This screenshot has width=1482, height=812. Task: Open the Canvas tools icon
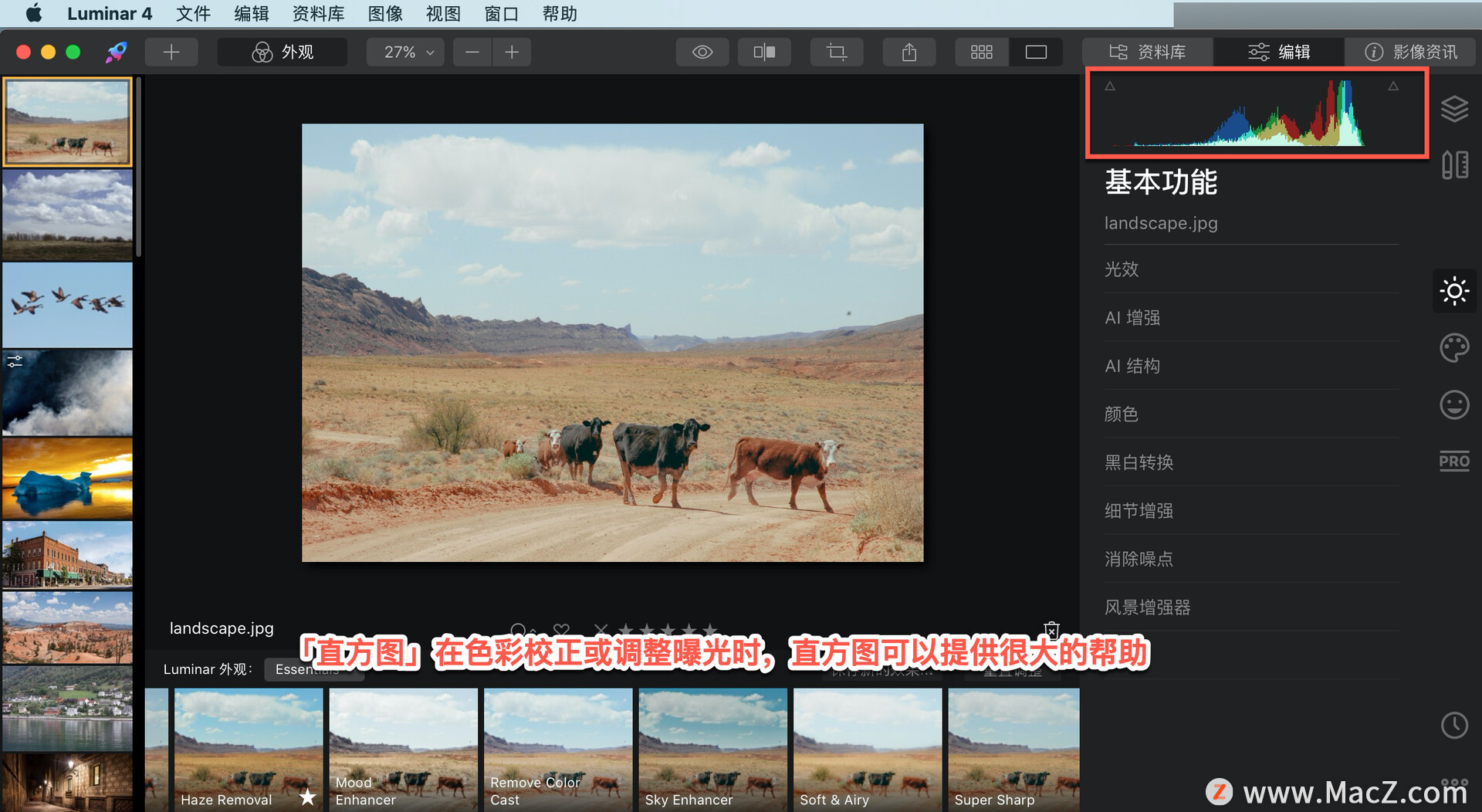(1454, 164)
